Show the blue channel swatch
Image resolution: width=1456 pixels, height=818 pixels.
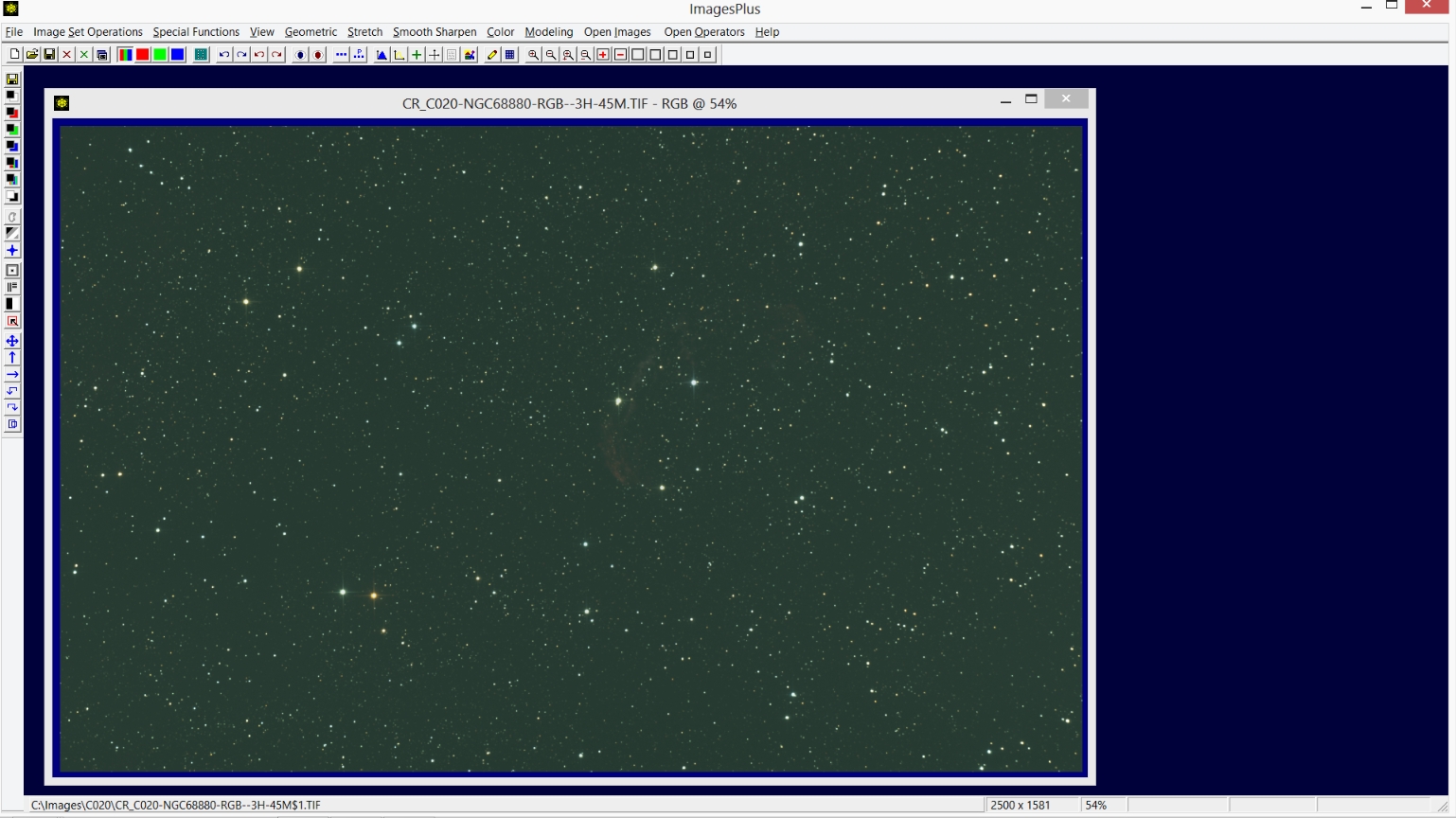click(177, 55)
